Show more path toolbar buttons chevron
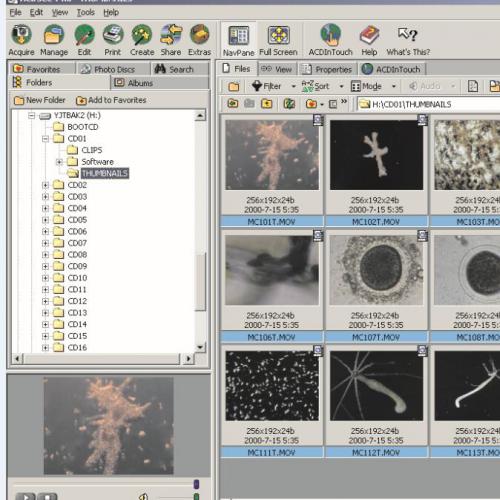The height and width of the screenshot is (500, 500). [x=344, y=101]
